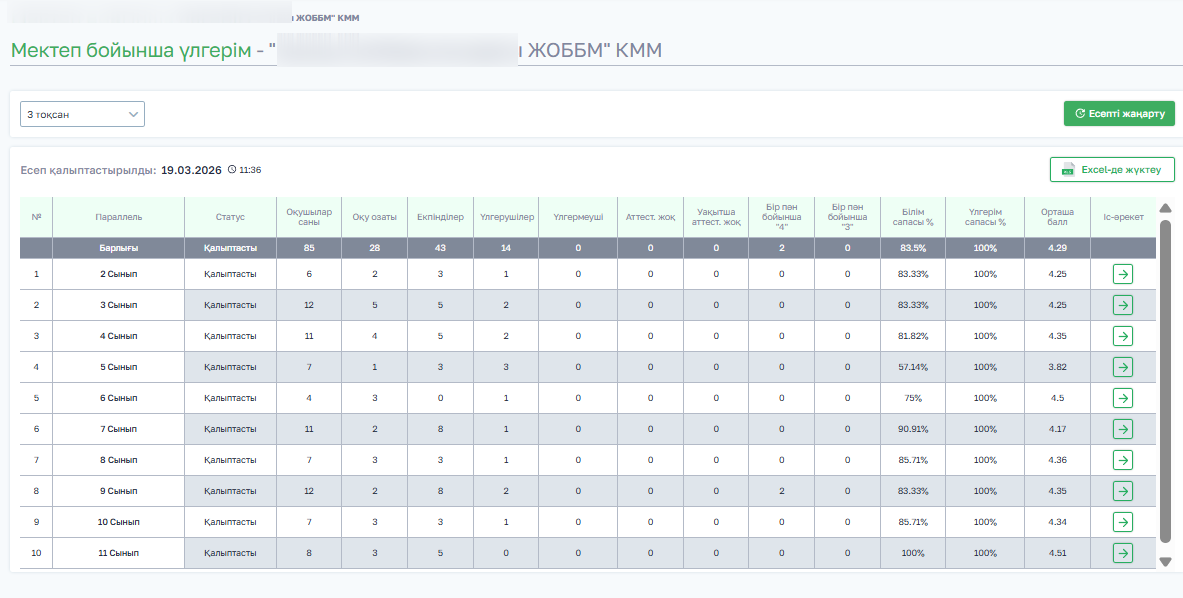The width and height of the screenshot is (1183, 598).
Task: Click the Білім сапасы % column header
Action: click(x=913, y=217)
